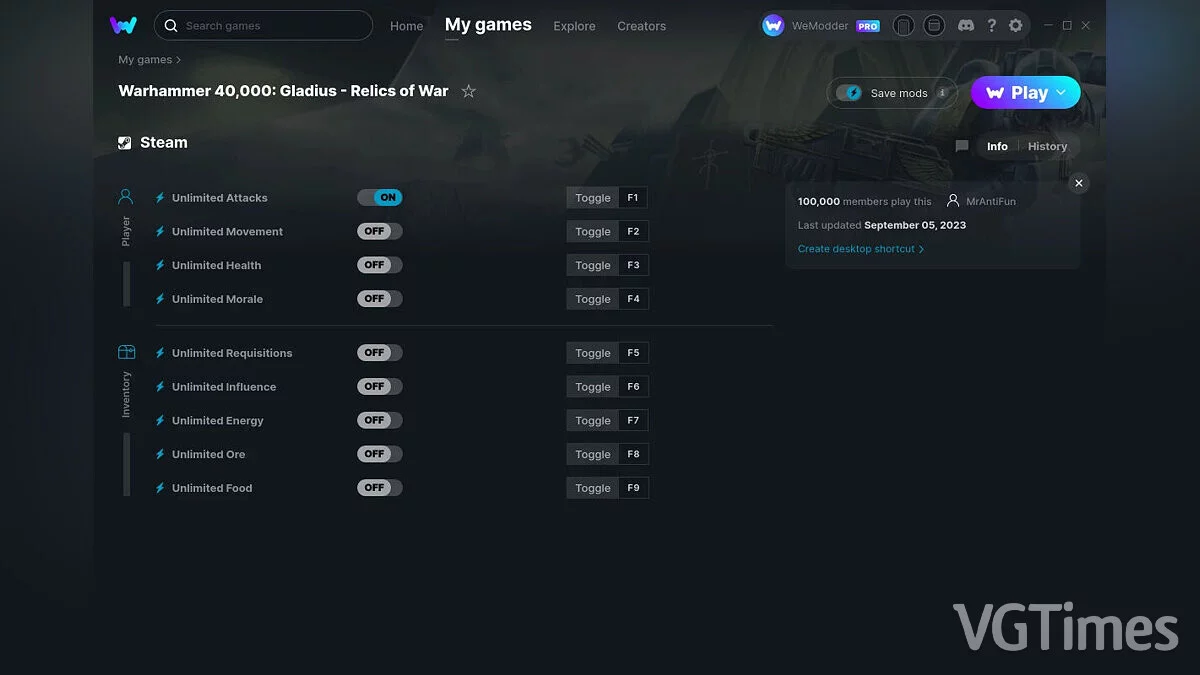The height and width of the screenshot is (675, 1200).
Task: Click the WeMod logo in the top bar
Action: point(123,25)
